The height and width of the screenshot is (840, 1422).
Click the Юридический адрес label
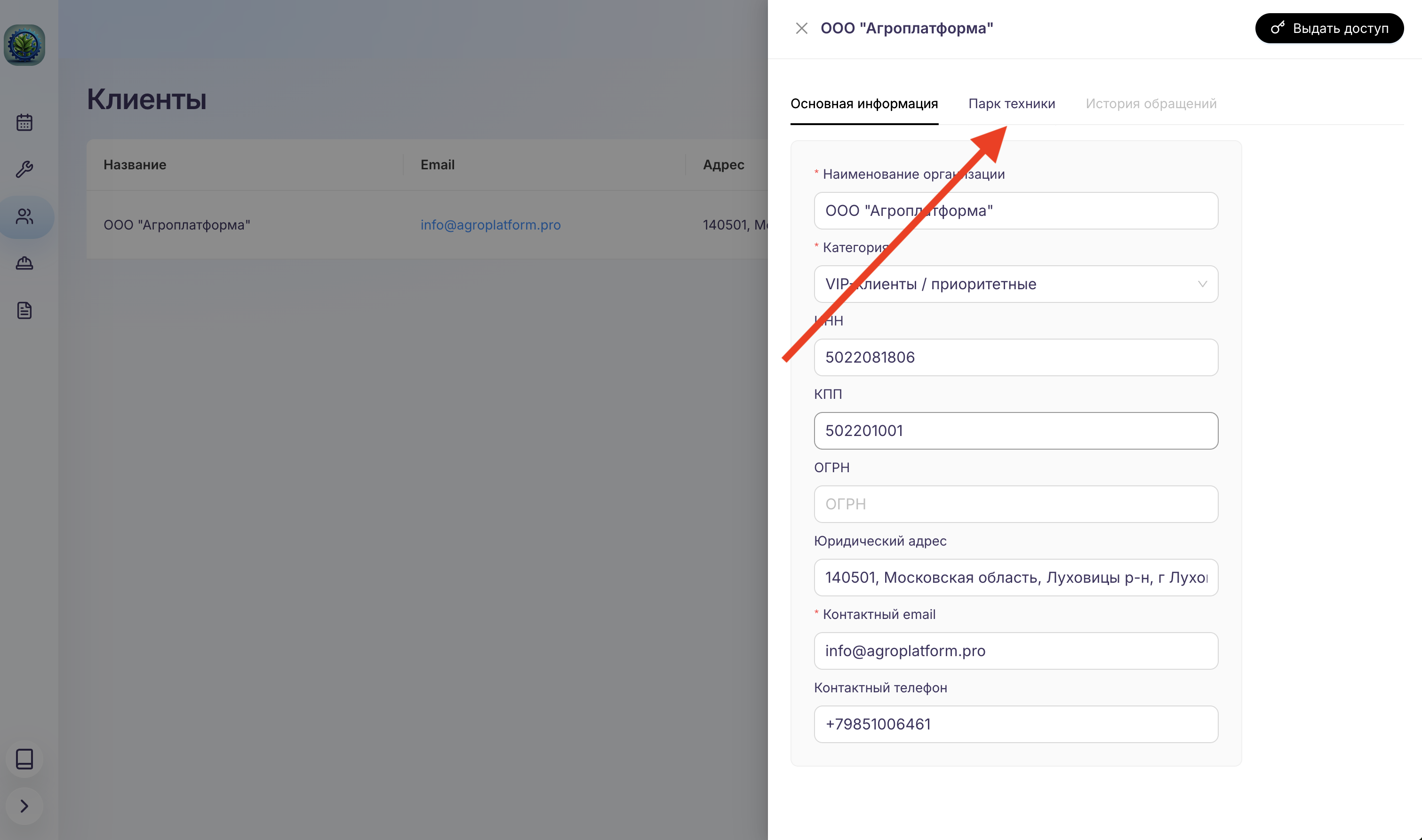click(x=880, y=541)
